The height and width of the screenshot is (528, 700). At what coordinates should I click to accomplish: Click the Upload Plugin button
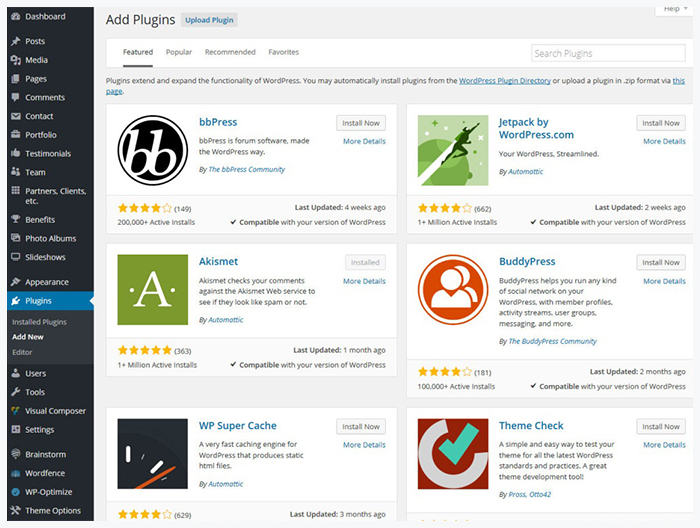click(x=210, y=20)
